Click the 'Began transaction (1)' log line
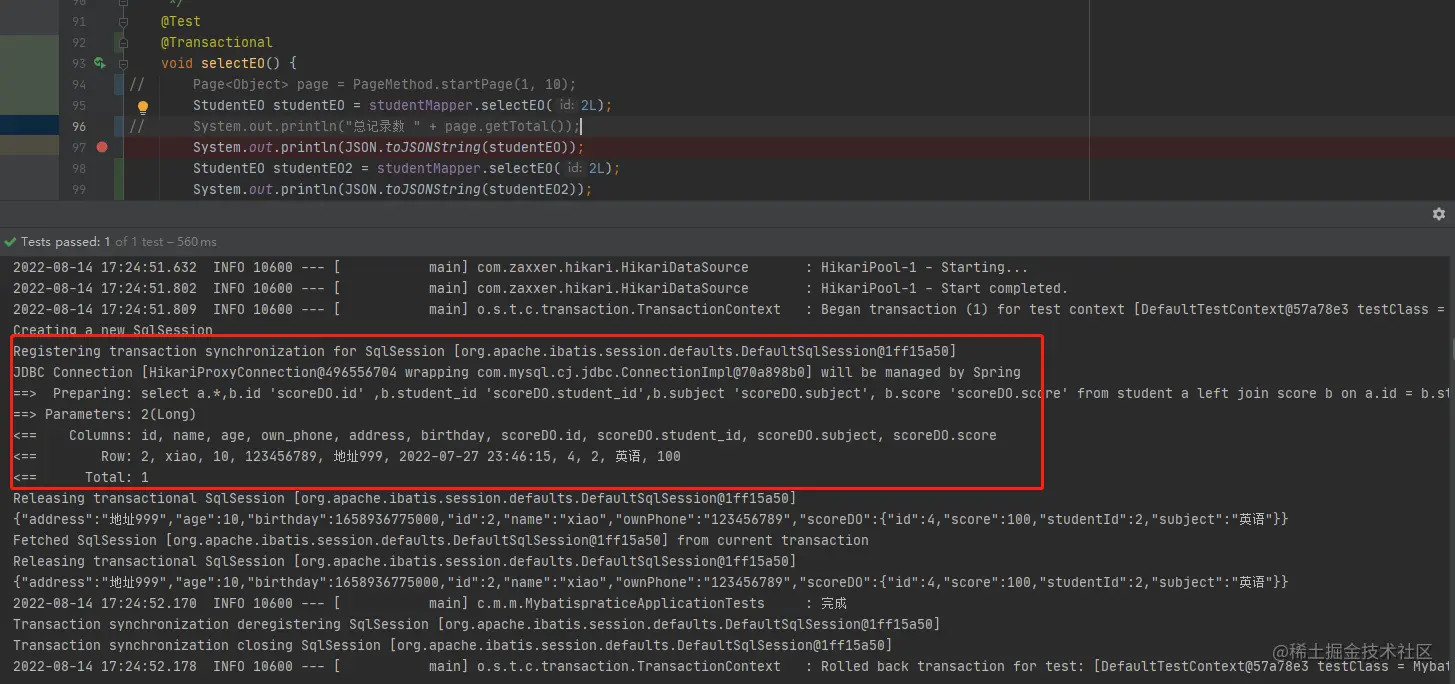This screenshot has width=1455, height=684. pos(727,309)
